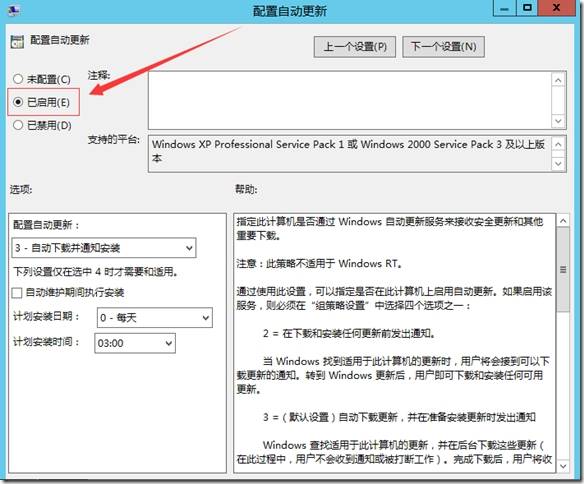
Task: Select the 未配置(C) radio button
Action: pyautogui.click(x=18, y=79)
